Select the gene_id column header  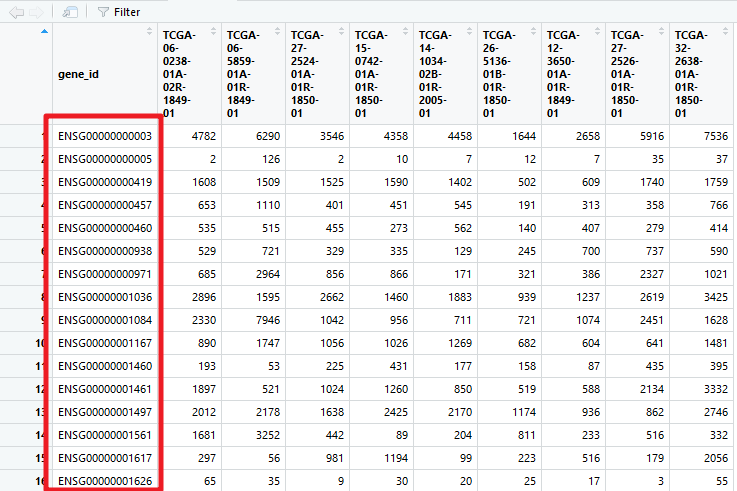[x=78, y=74]
